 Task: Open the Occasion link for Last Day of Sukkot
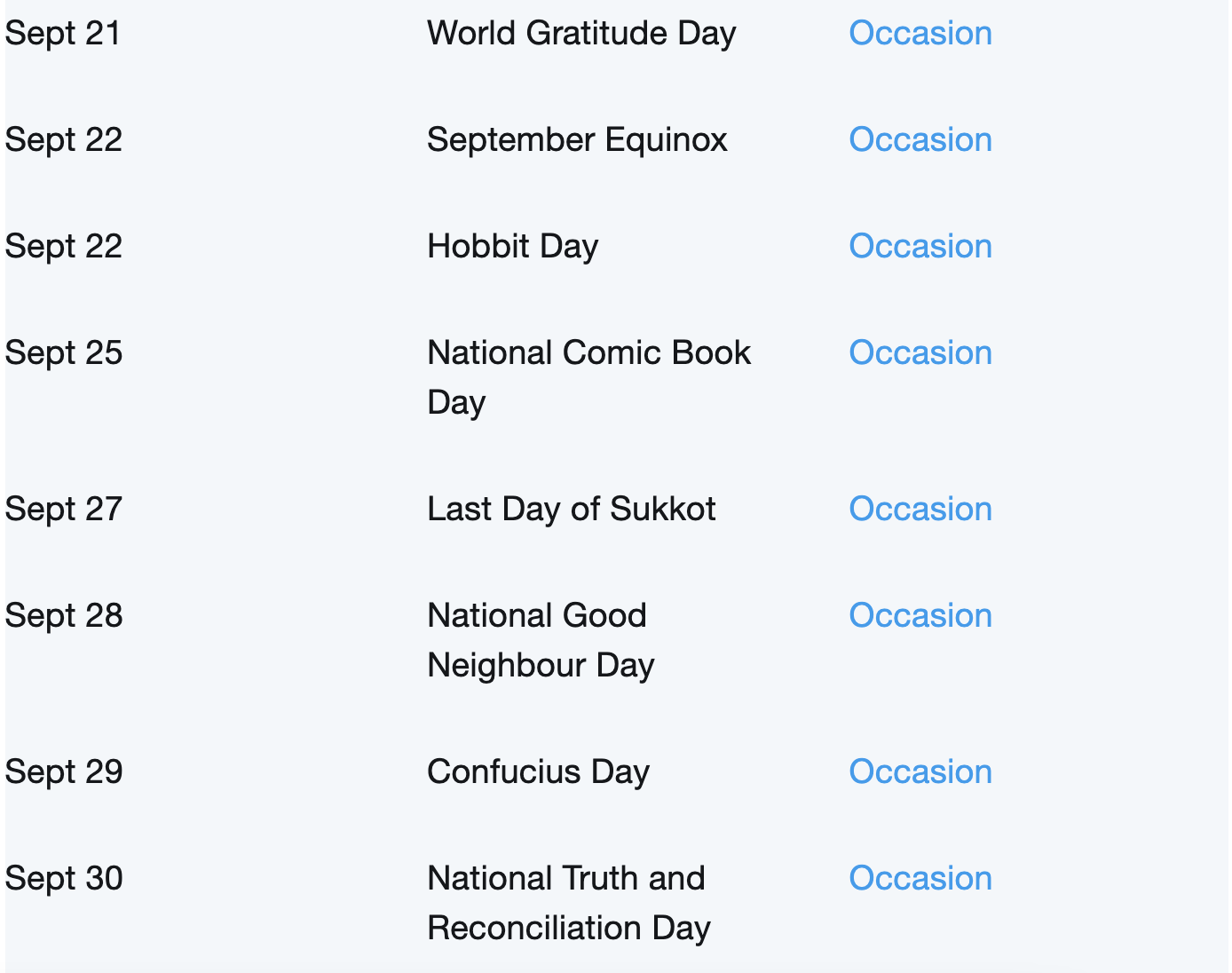point(920,510)
